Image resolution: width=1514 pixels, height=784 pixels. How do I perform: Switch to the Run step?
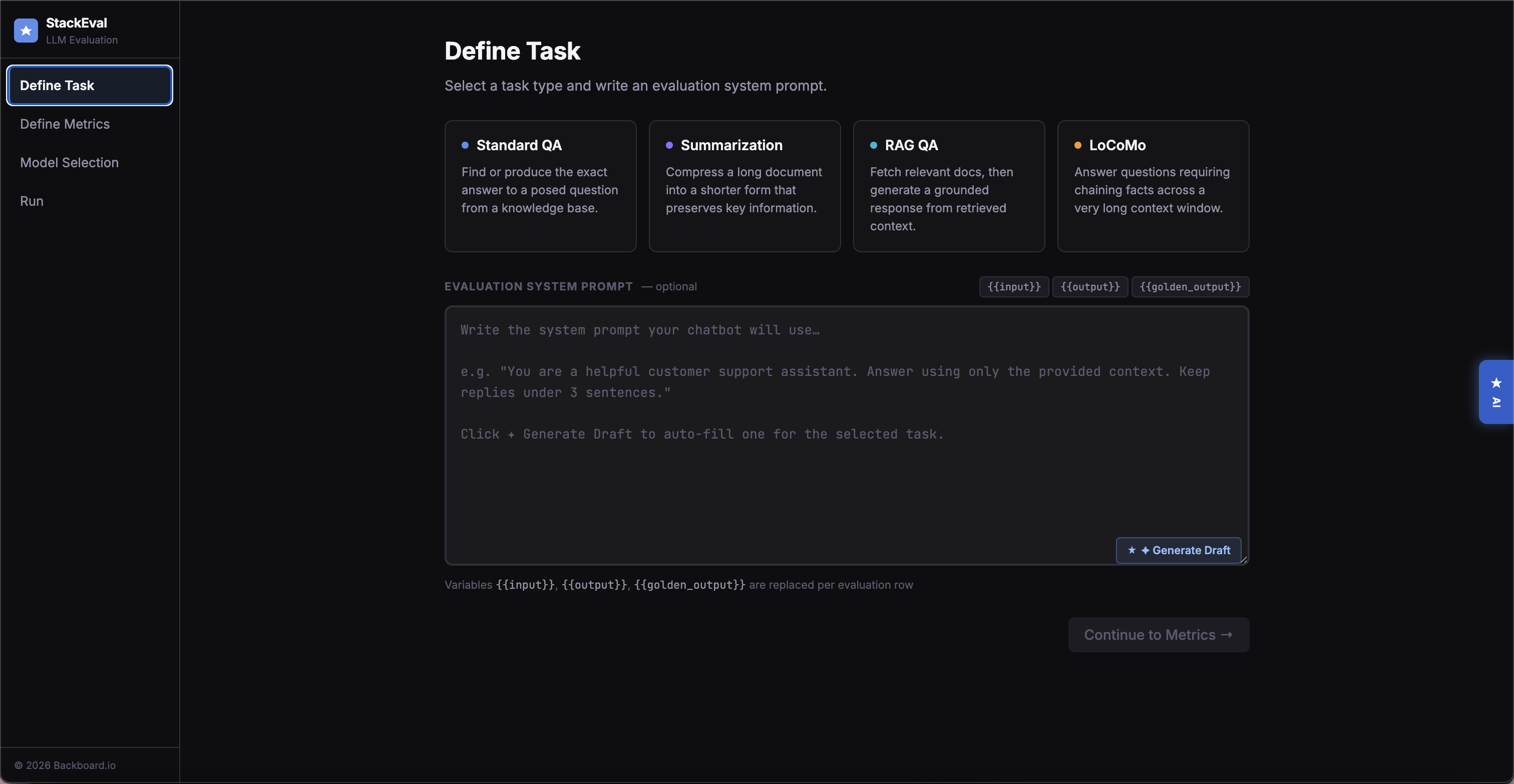click(x=89, y=201)
